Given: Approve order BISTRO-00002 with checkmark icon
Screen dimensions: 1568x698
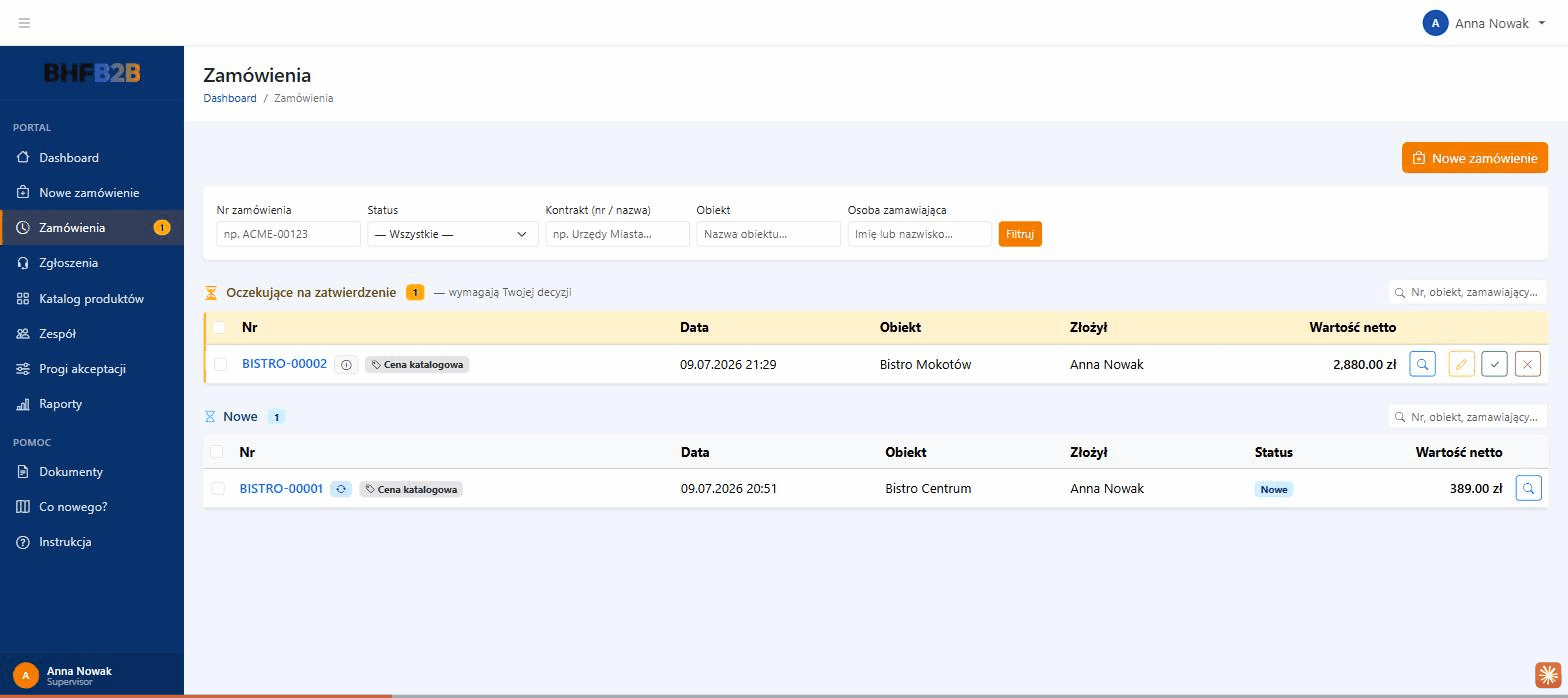Looking at the screenshot, I should pyautogui.click(x=1494, y=364).
